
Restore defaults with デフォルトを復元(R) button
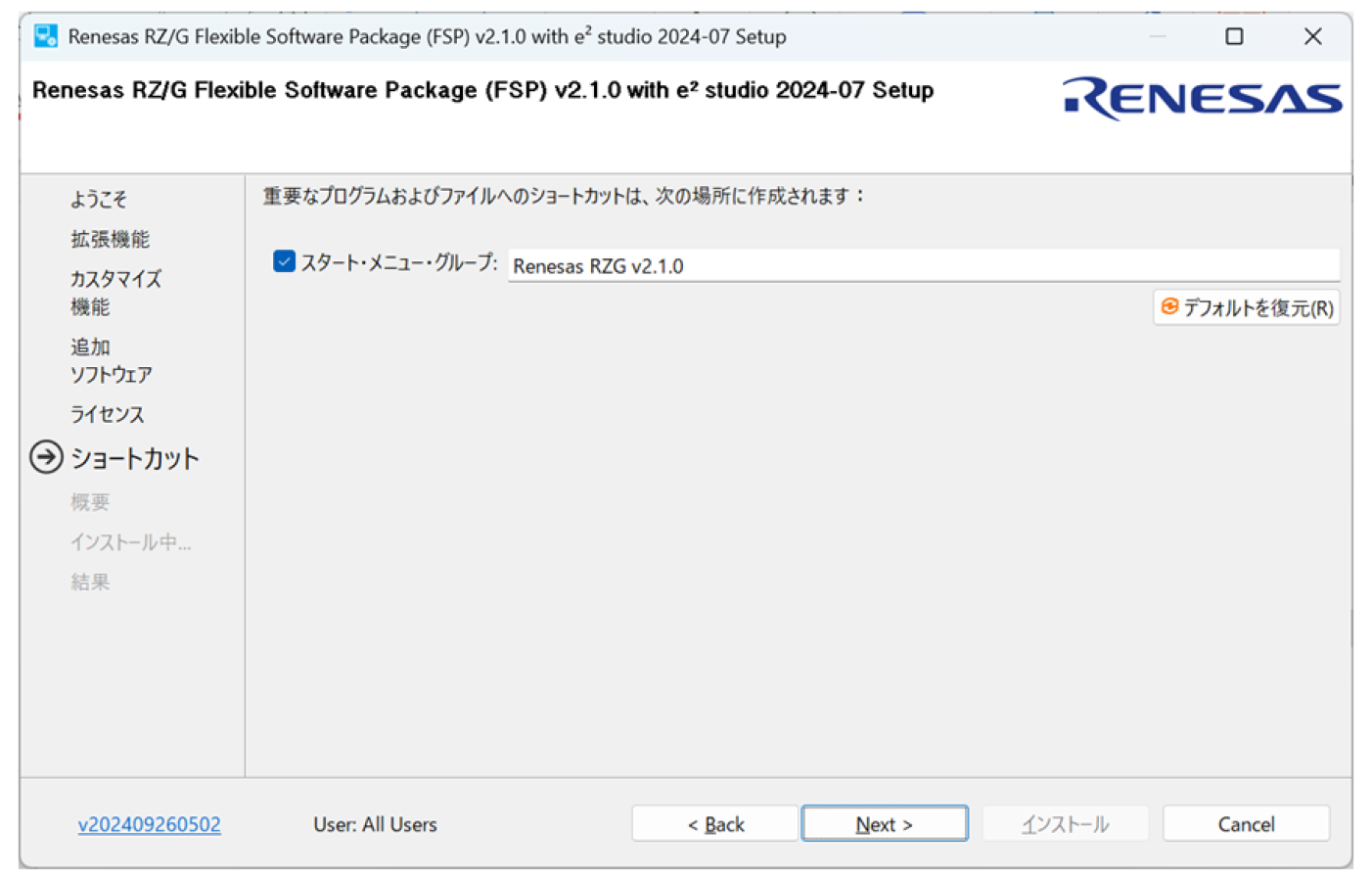click(1246, 307)
